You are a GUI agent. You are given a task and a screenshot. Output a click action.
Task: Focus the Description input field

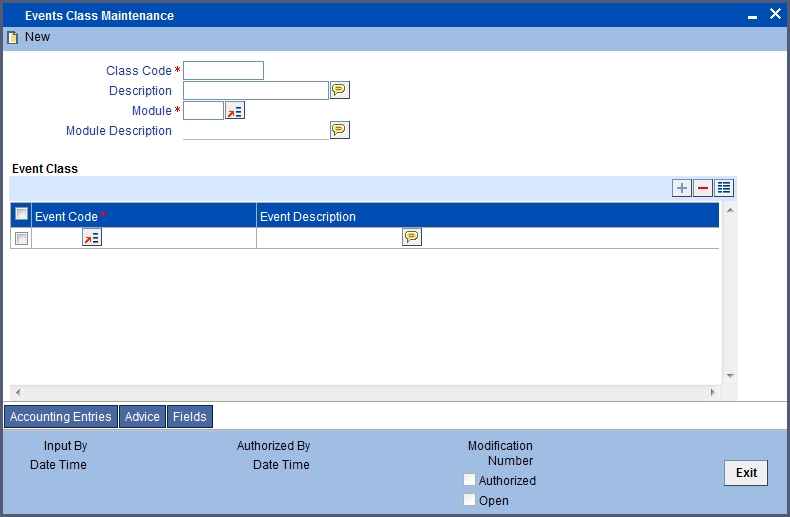pyautogui.click(x=256, y=91)
